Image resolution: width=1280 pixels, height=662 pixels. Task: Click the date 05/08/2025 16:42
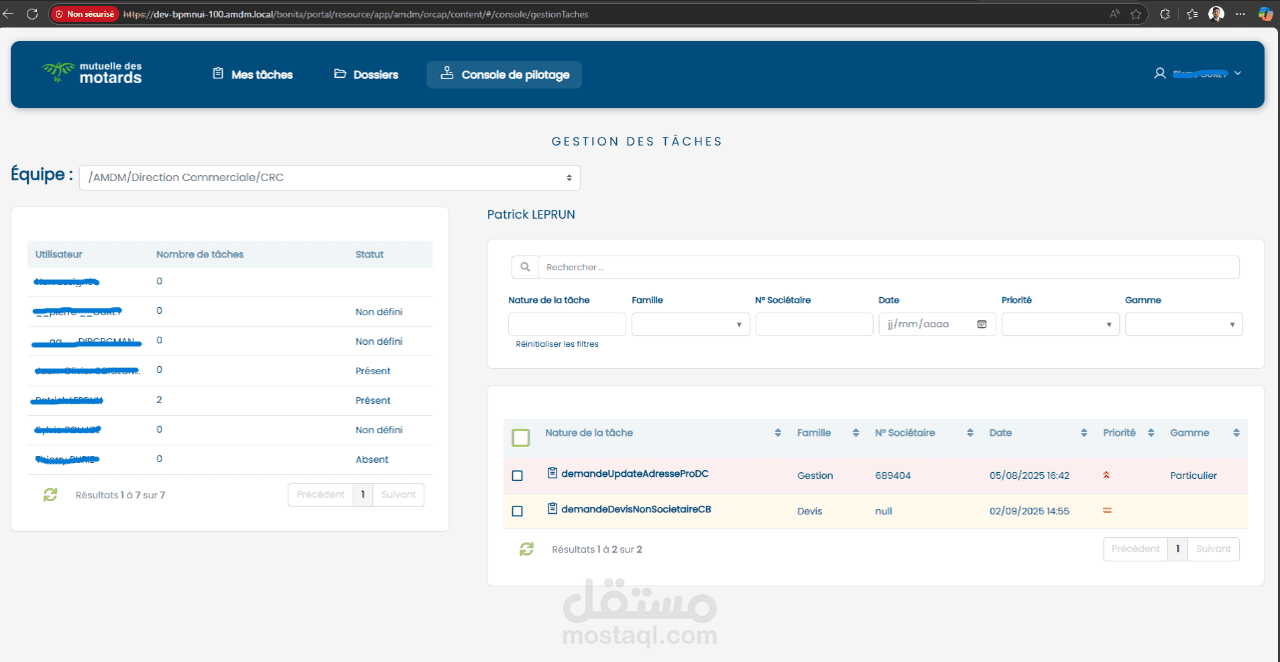1029,476
